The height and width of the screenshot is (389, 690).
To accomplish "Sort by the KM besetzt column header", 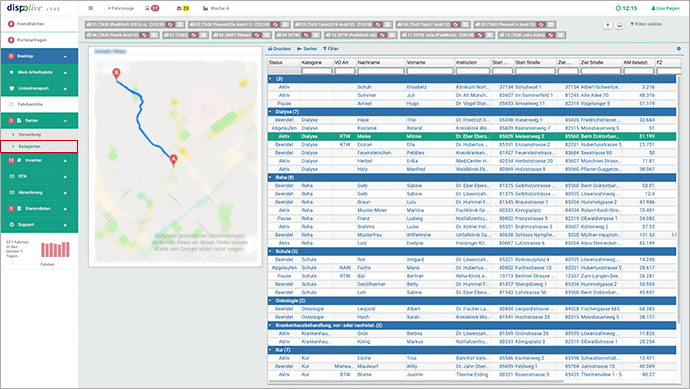I will click(639, 62).
